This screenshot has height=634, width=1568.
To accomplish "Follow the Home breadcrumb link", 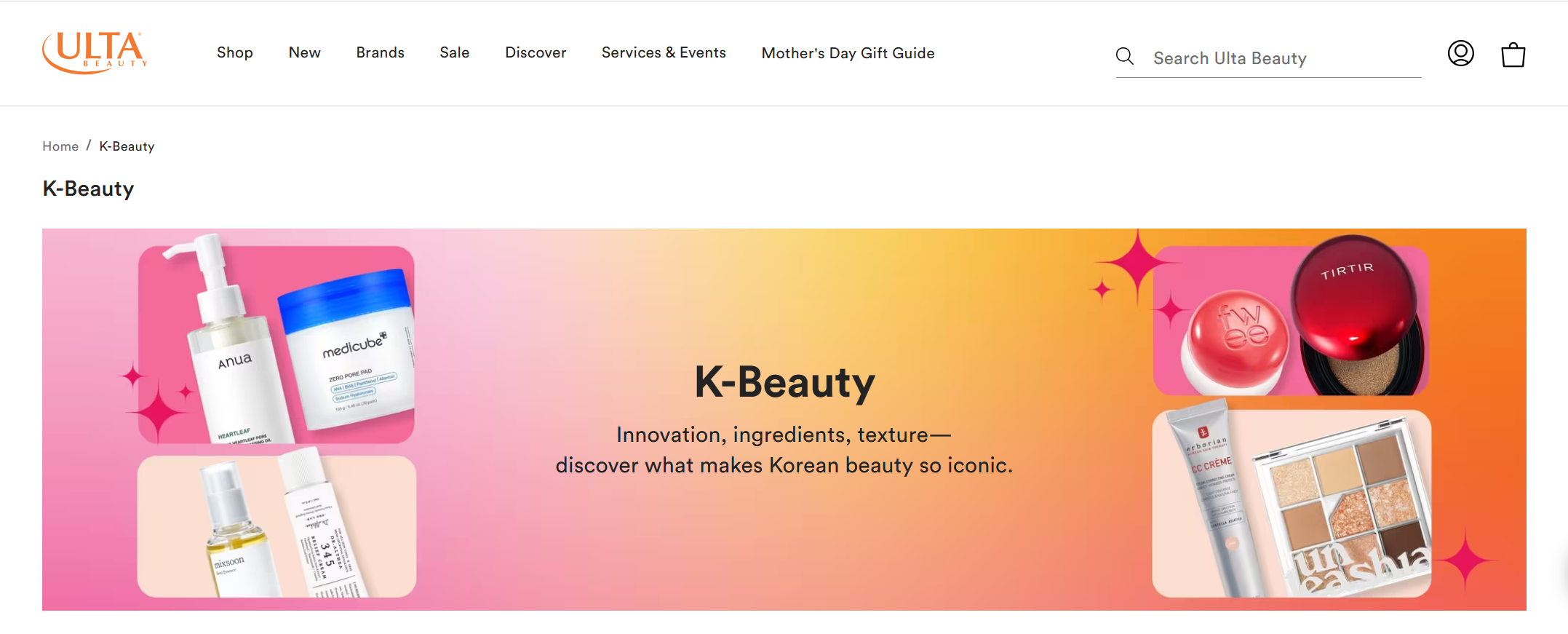I will pos(60,146).
